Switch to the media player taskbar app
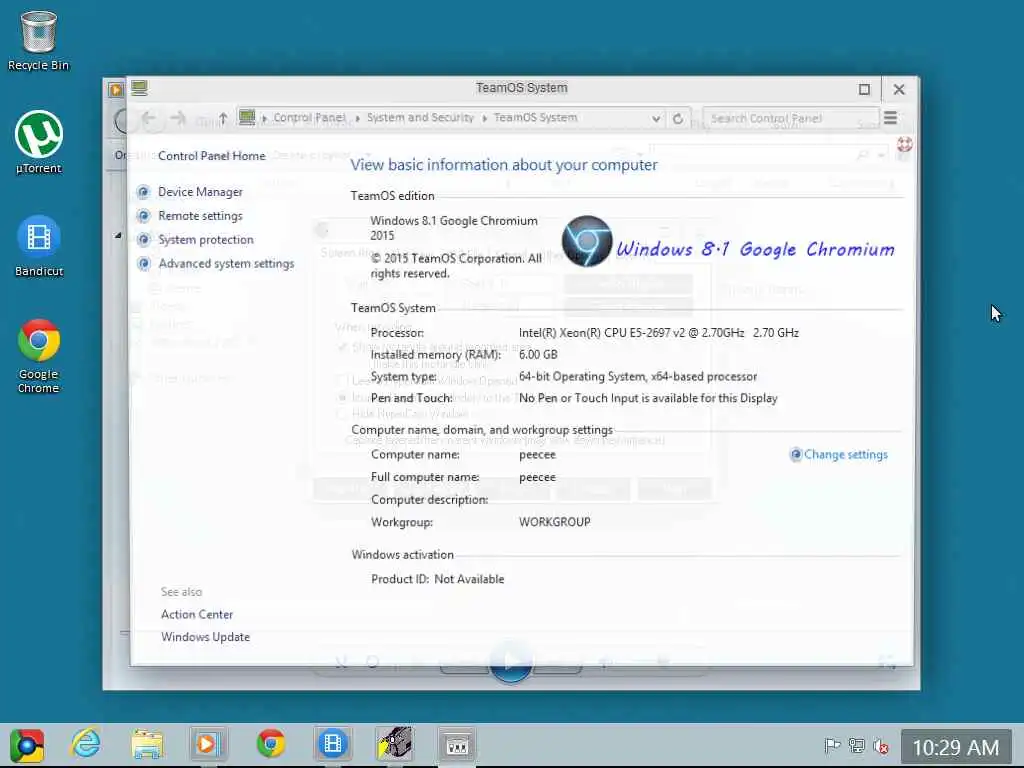This screenshot has height=768, width=1024. pos(208,744)
